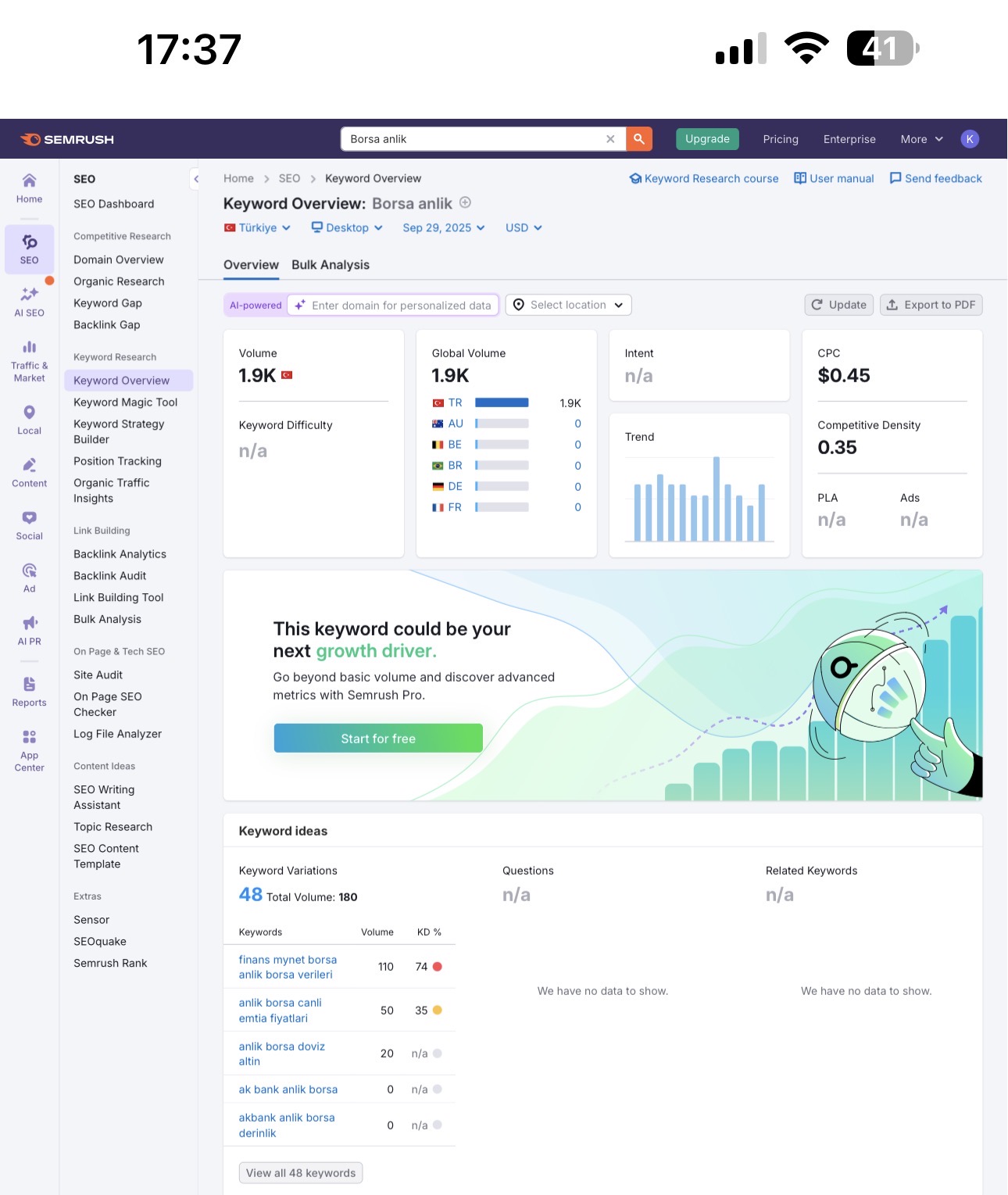Click View all 48 keywords button

pos(301,1173)
